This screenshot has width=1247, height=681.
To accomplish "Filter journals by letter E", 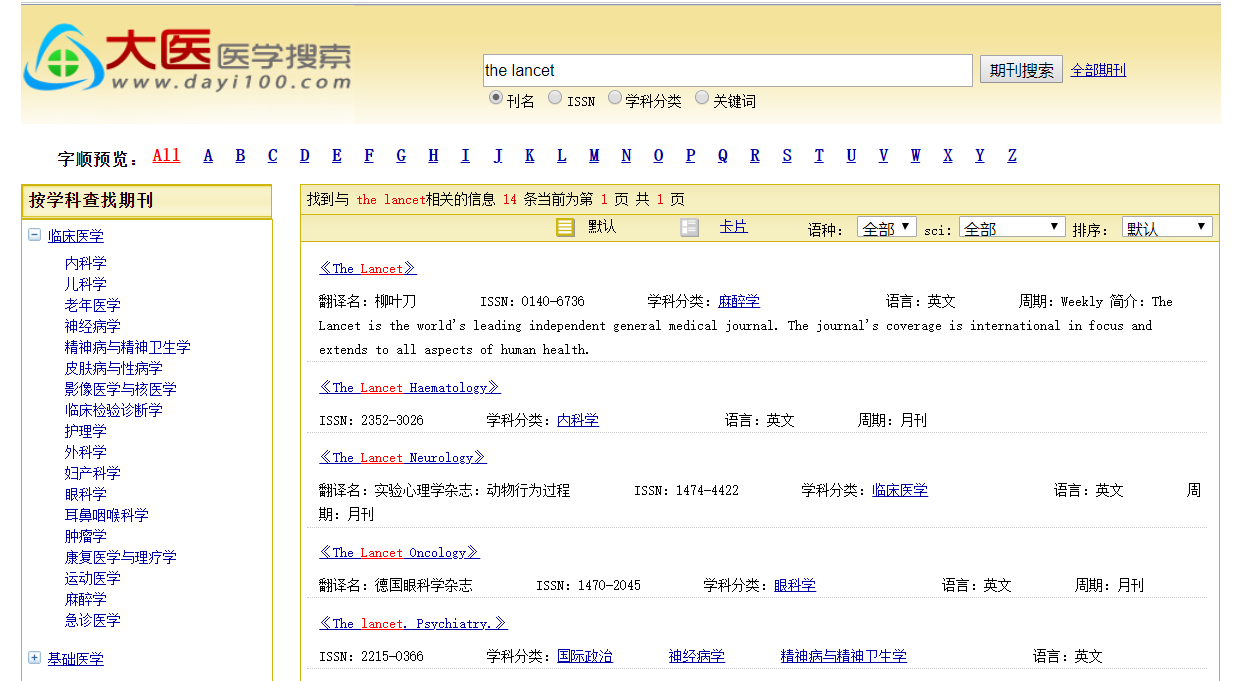I will pyautogui.click(x=337, y=155).
